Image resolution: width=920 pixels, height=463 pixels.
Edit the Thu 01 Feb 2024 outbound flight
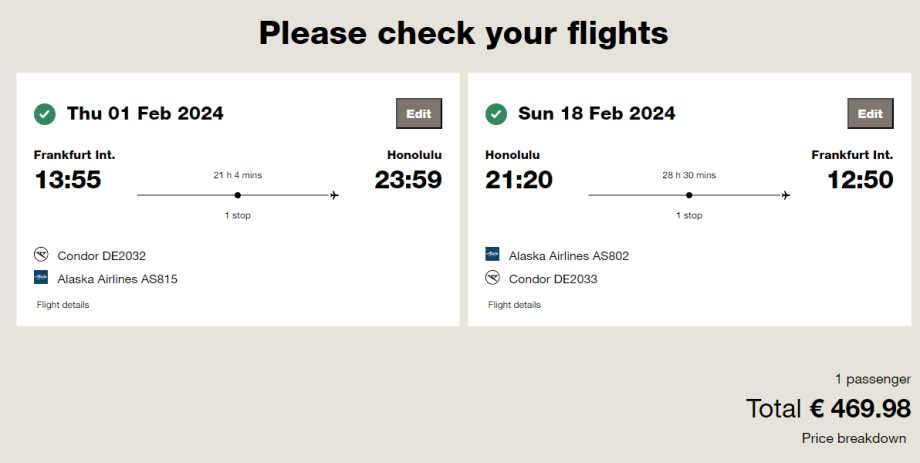tap(419, 114)
